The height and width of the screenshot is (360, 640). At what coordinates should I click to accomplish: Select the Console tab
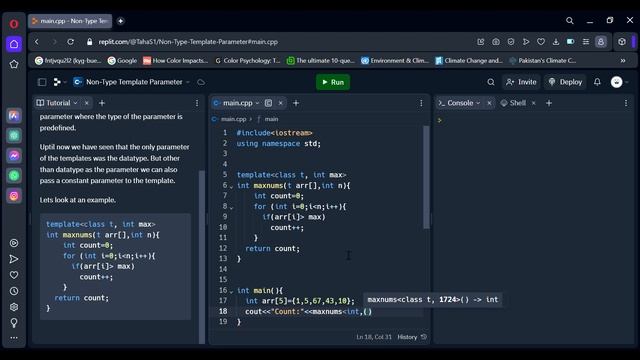click(460, 103)
